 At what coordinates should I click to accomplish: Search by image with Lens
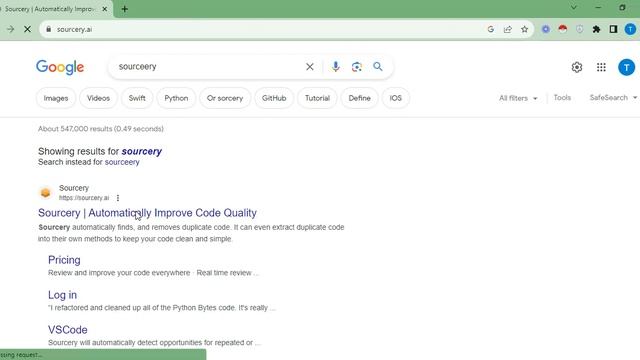click(357, 67)
